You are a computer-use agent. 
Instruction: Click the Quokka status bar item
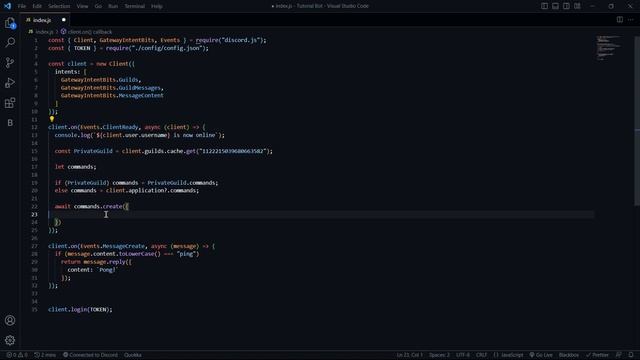point(133,355)
